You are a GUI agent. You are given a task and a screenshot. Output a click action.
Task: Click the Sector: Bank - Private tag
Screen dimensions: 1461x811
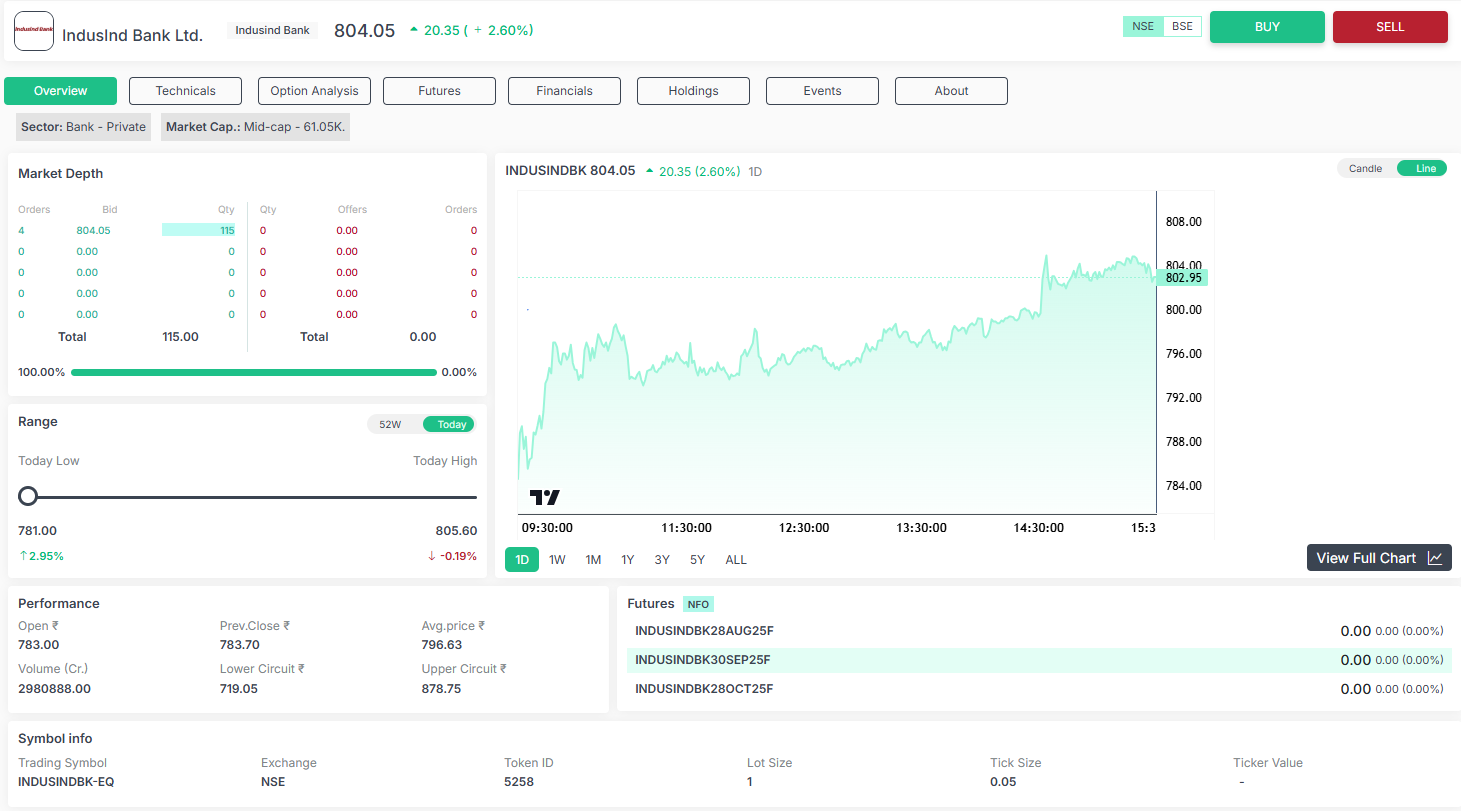click(84, 127)
